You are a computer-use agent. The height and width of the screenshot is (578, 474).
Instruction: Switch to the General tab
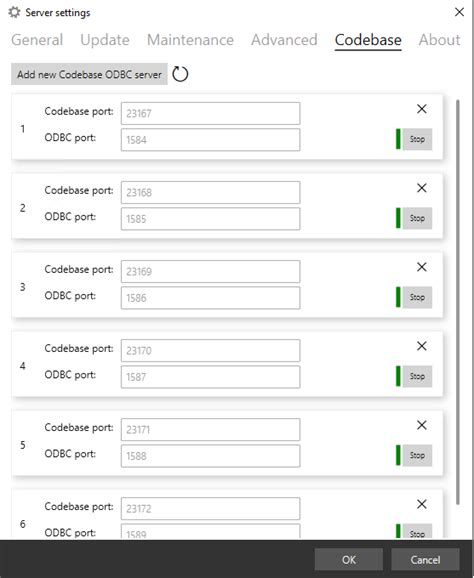tap(37, 40)
